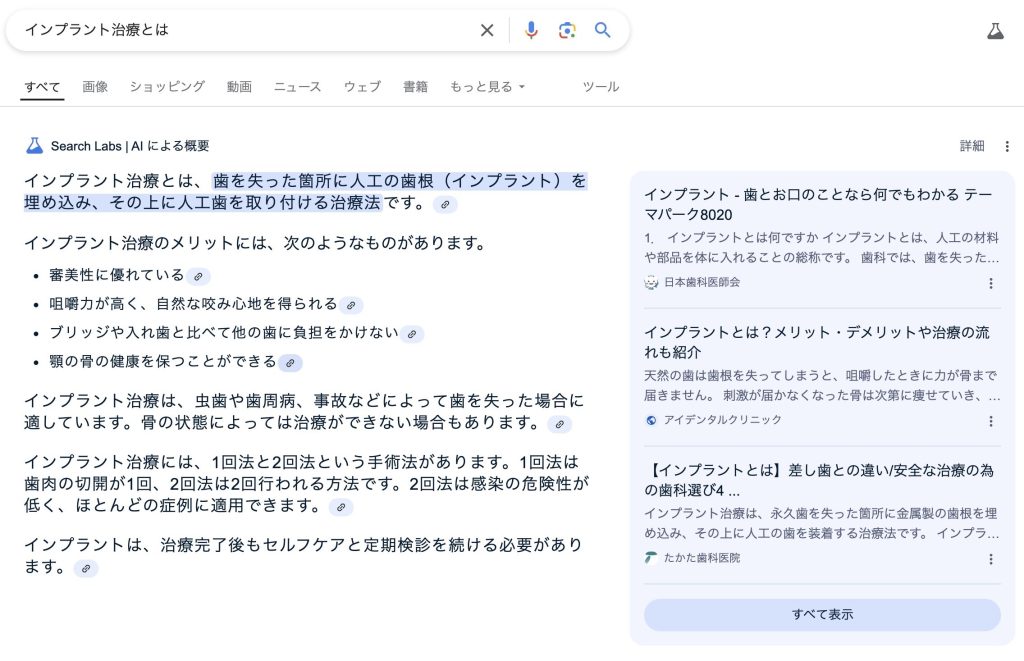Open the three-dot menu next to 詳細
Viewport: 1024px width, 661px height.
(1006, 146)
